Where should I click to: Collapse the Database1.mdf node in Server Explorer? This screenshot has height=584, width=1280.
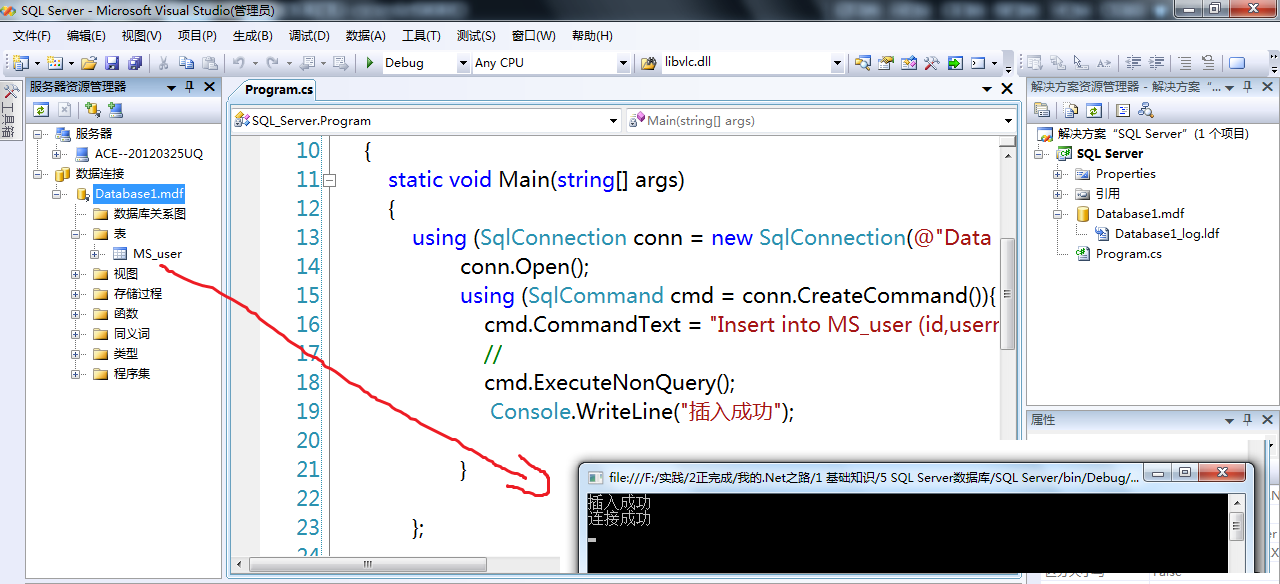(x=57, y=194)
